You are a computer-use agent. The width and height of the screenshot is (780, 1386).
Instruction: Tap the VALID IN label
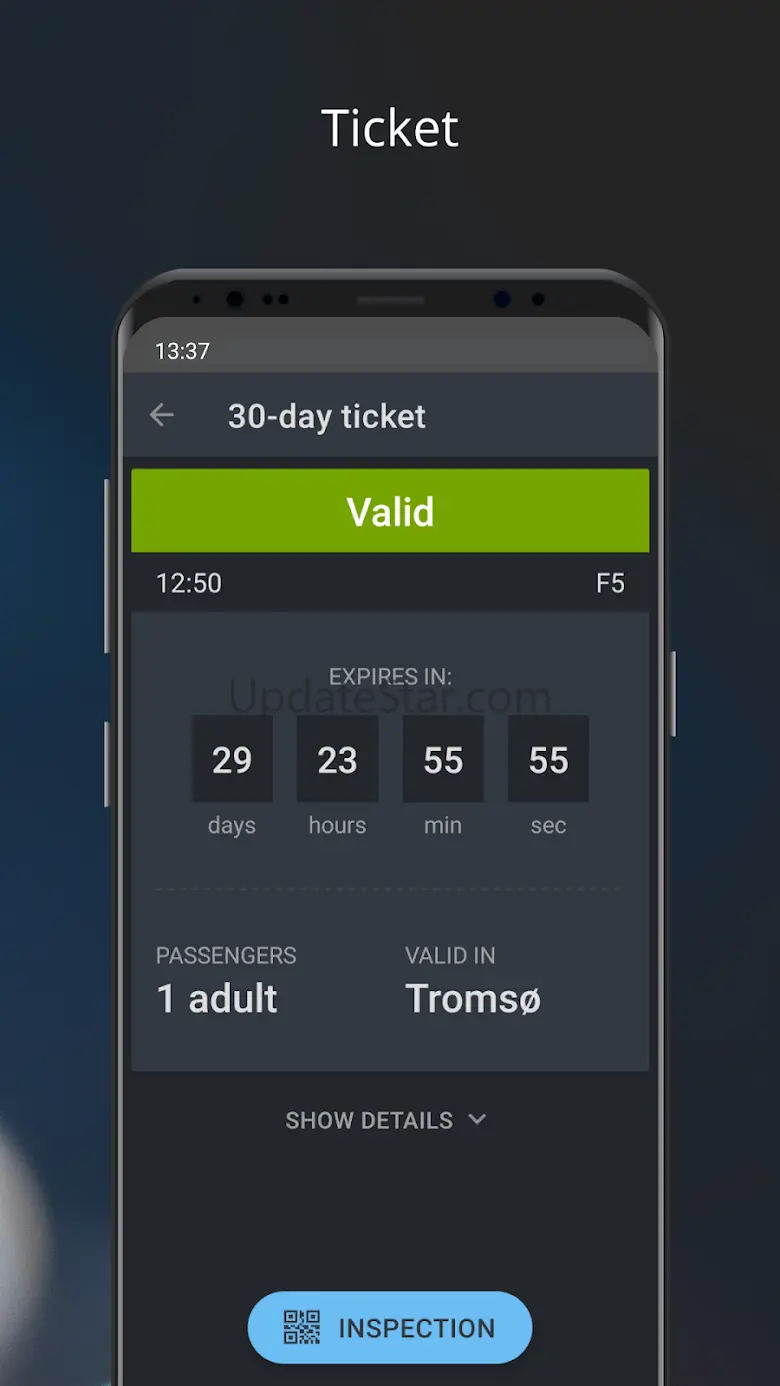click(450, 955)
